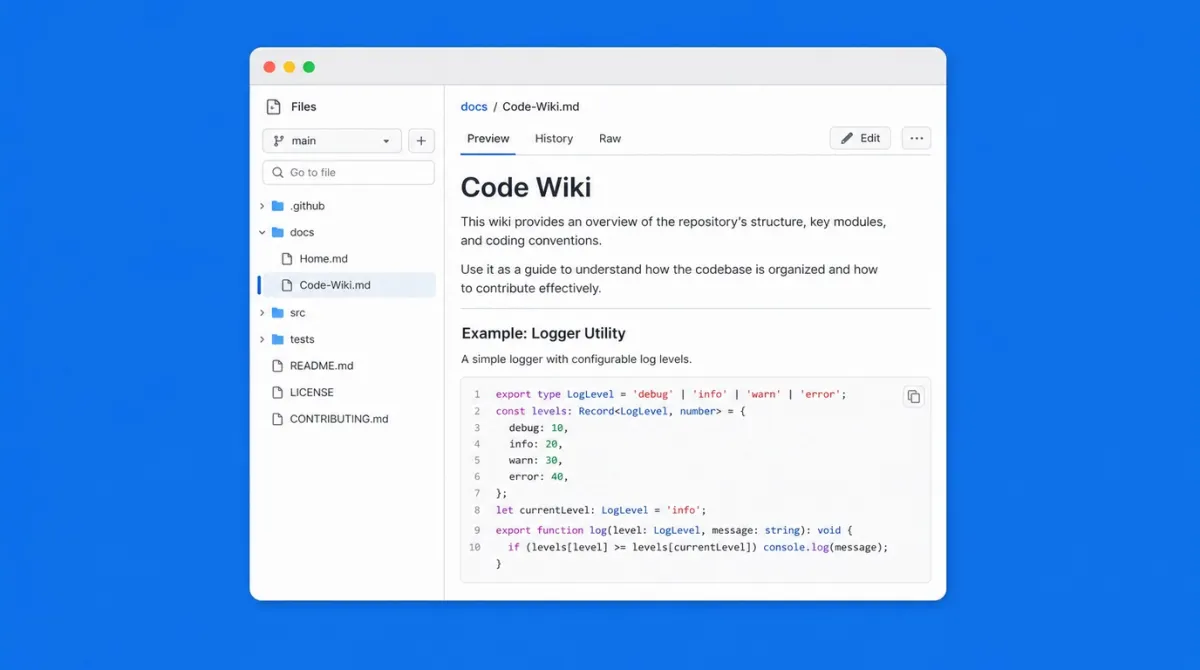Viewport: 1200px width, 670px height.
Task: Click the docs folder icon
Action: (x=278, y=232)
